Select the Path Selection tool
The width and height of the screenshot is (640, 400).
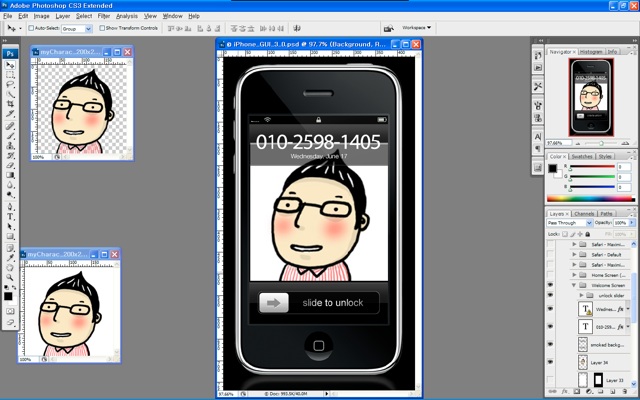point(10,227)
